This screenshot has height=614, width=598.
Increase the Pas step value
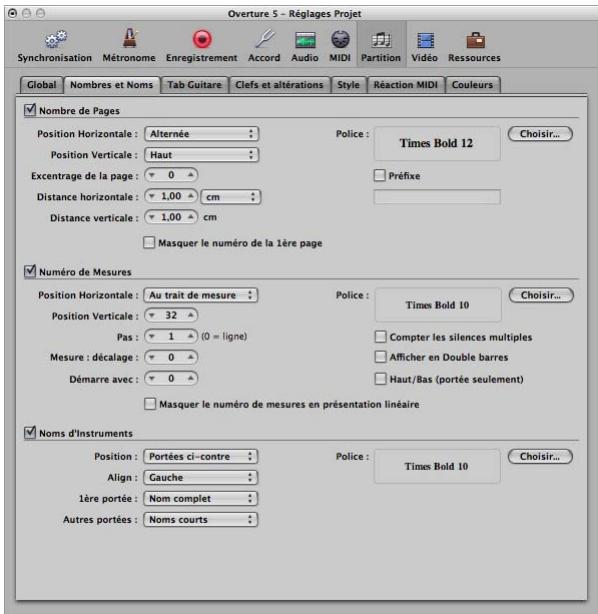191,336
